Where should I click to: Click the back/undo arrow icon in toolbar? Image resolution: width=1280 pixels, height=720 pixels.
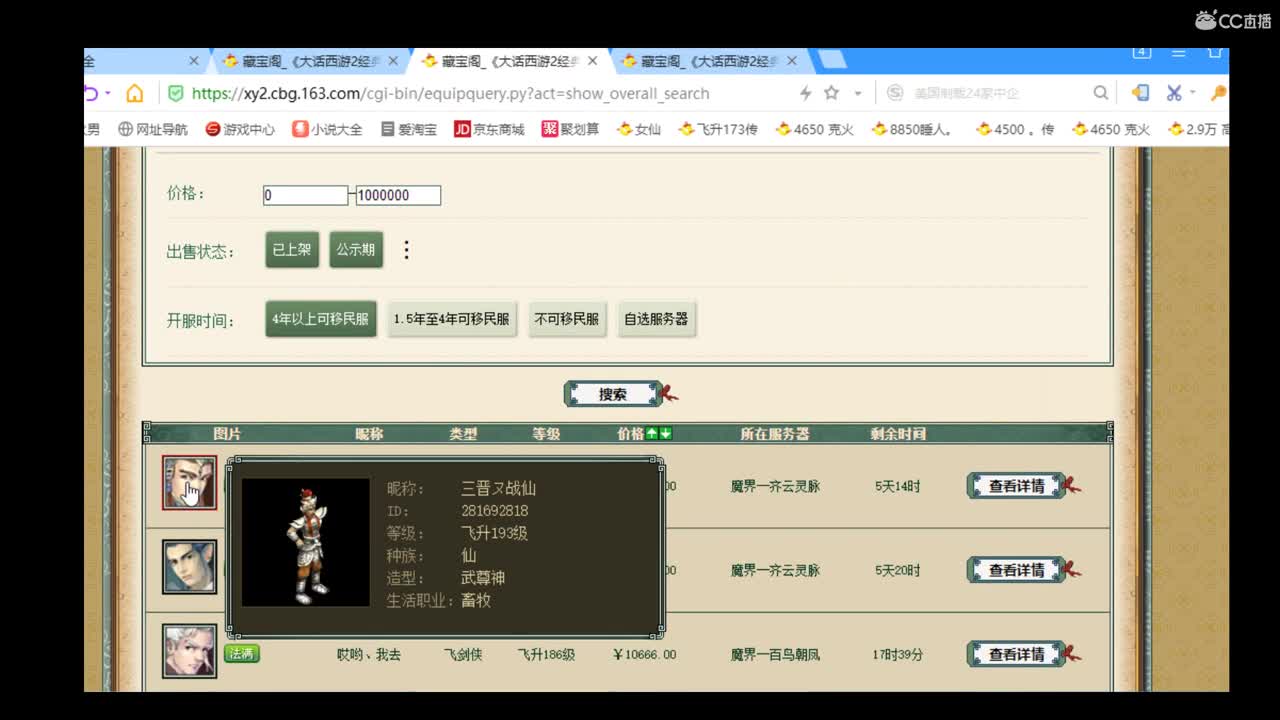coord(91,93)
